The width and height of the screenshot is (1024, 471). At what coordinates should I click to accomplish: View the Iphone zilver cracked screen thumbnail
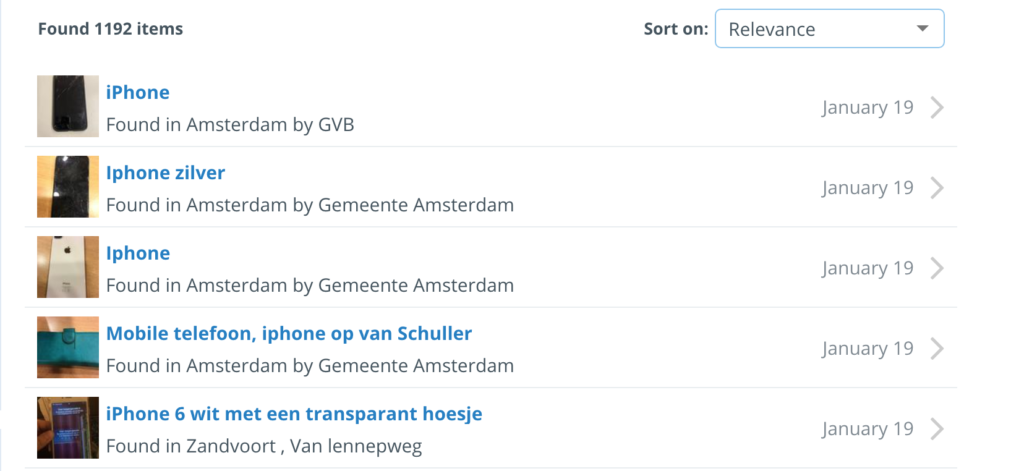[x=68, y=186]
